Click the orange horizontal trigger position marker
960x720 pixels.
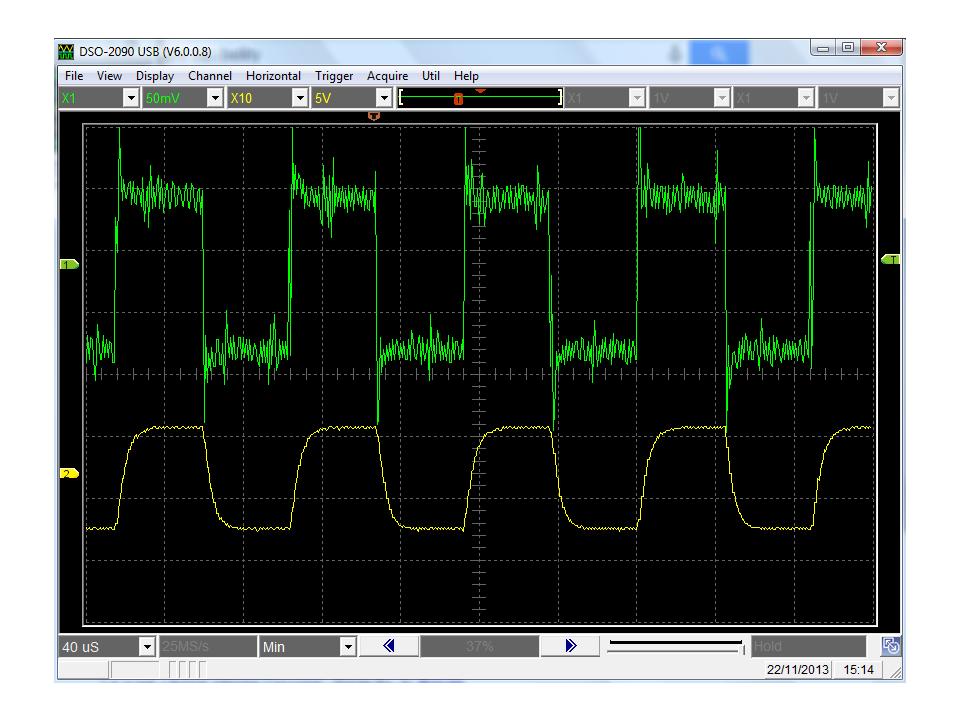(x=375, y=116)
